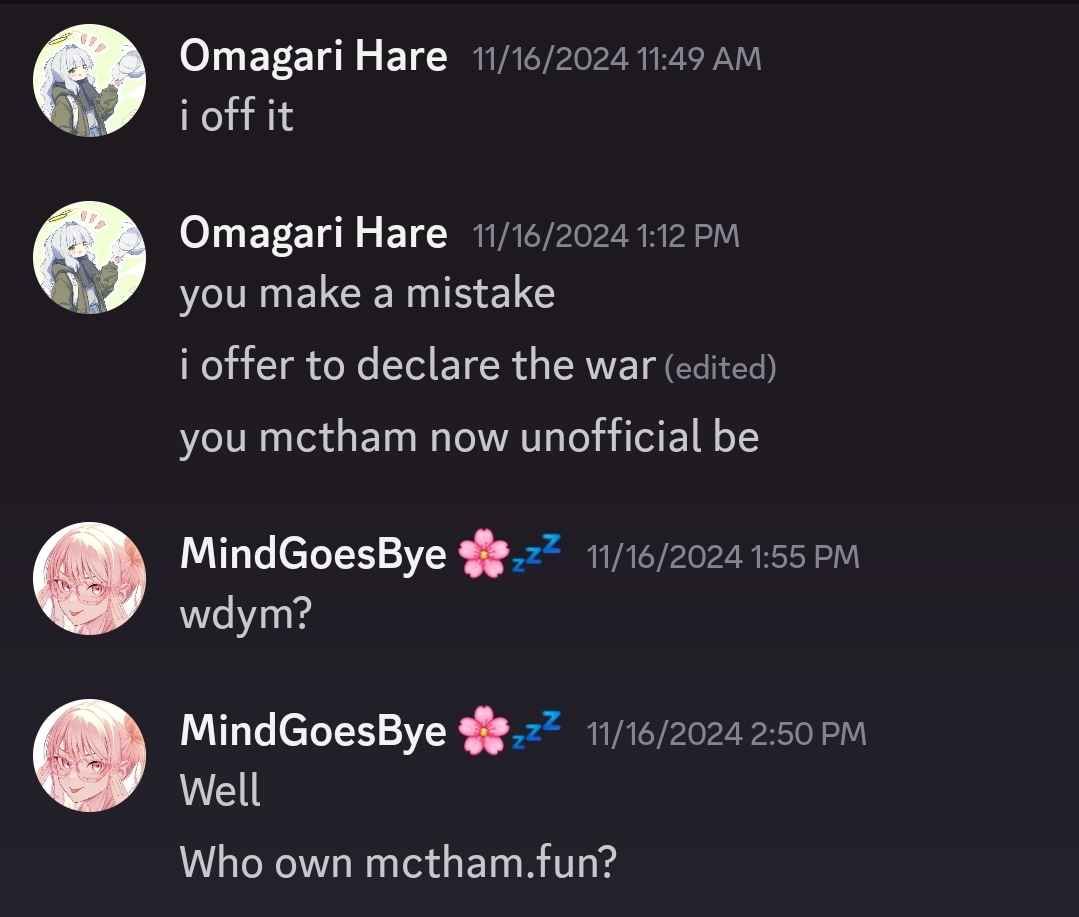Click Omagari Hare's avatar on the 1:12 PM message

pos(89,257)
